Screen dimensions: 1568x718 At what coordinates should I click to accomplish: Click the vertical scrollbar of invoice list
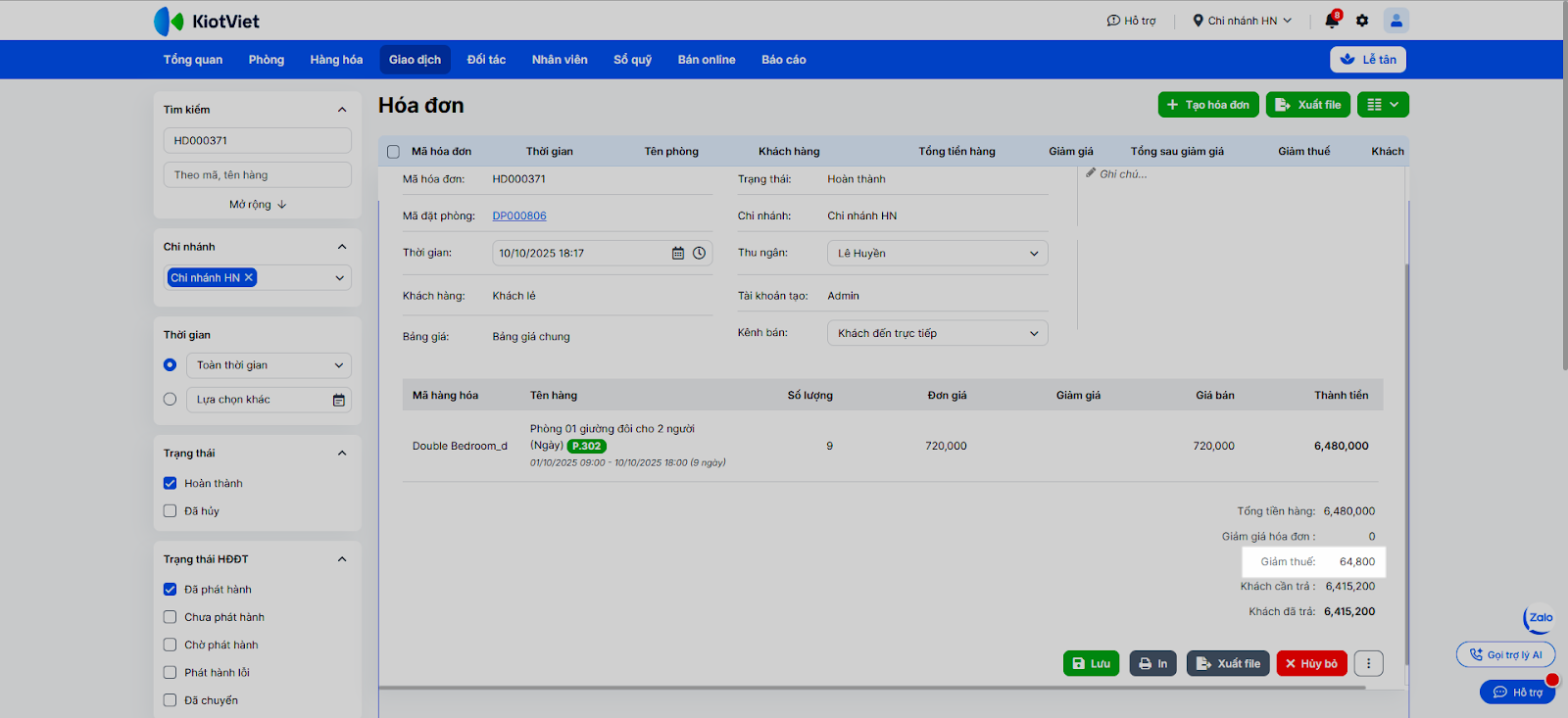[1408, 441]
